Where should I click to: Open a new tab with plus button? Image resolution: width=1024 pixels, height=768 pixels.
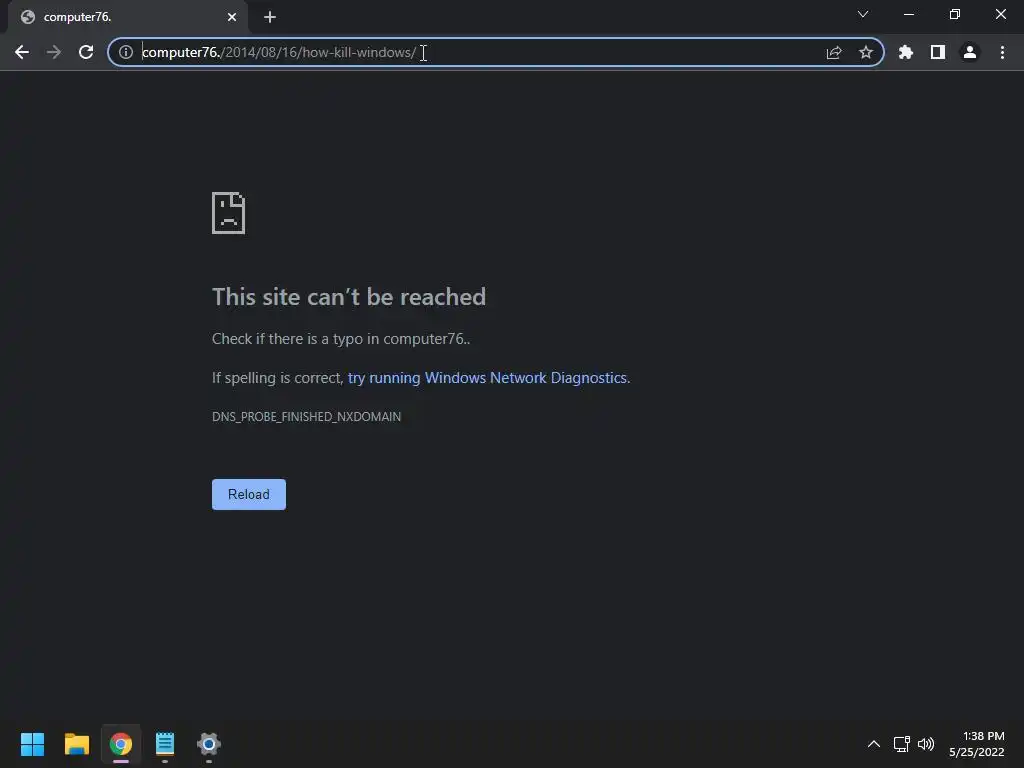(x=270, y=17)
